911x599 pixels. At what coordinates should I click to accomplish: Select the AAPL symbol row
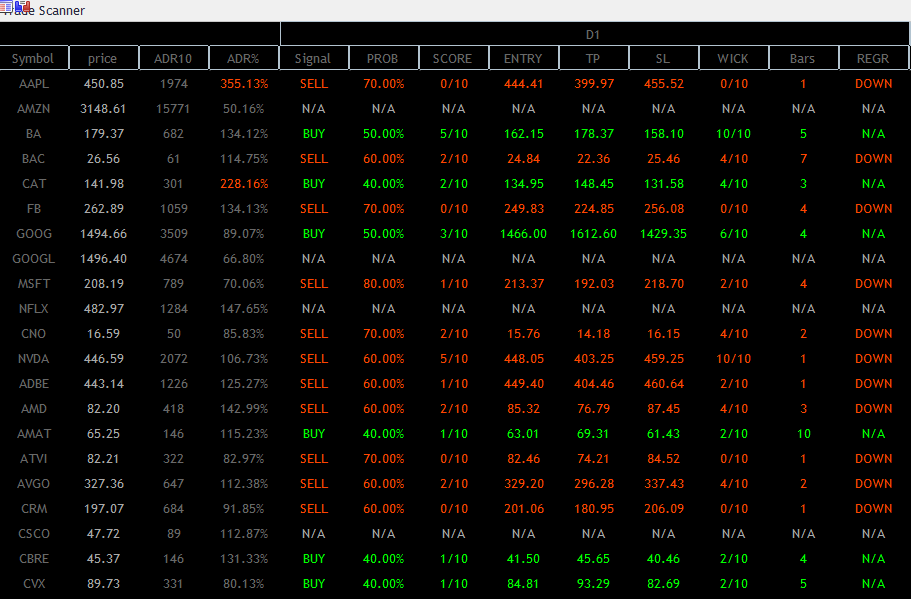coord(34,84)
